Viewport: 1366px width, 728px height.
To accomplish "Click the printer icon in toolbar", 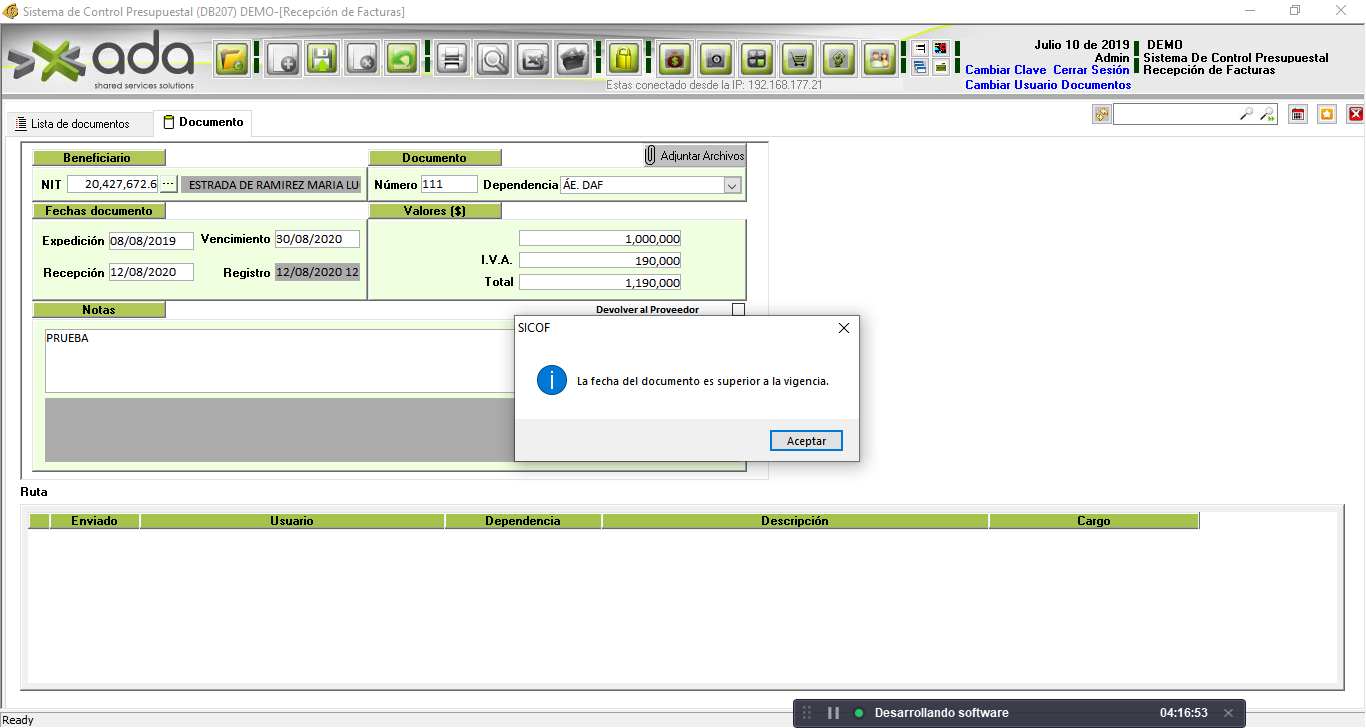I will (x=452, y=59).
